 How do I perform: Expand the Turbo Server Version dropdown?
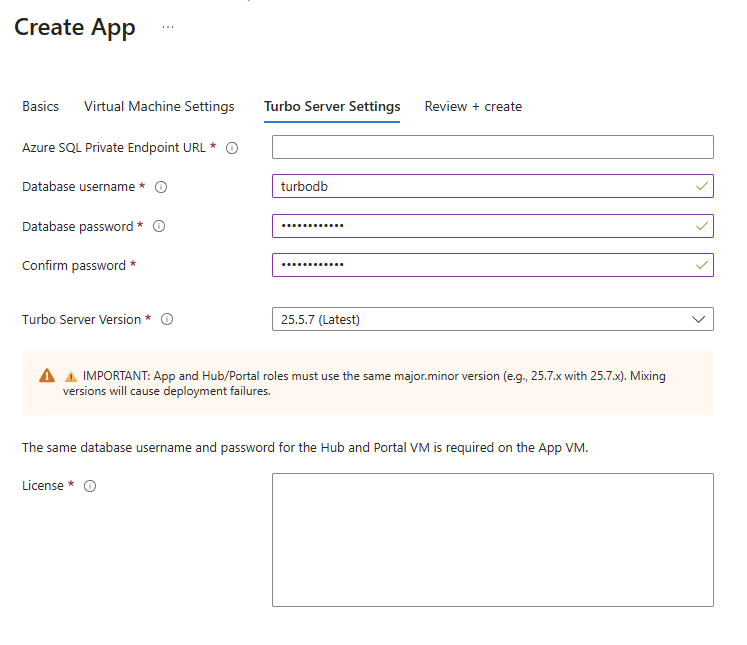click(x=492, y=319)
